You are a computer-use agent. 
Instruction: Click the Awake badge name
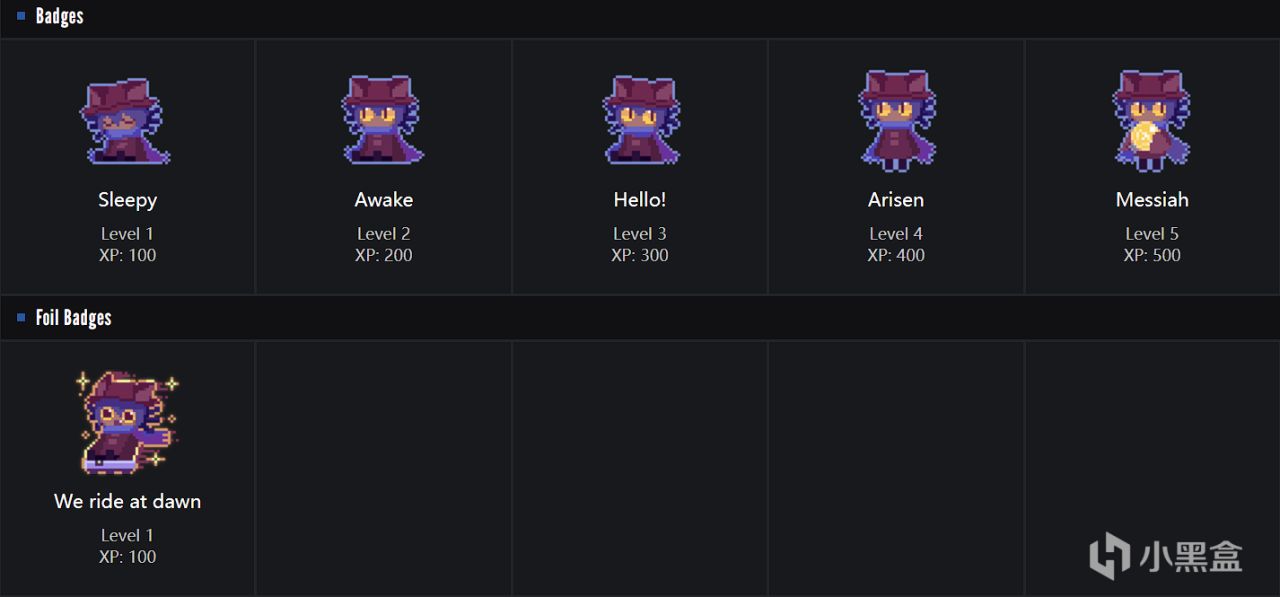point(383,200)
